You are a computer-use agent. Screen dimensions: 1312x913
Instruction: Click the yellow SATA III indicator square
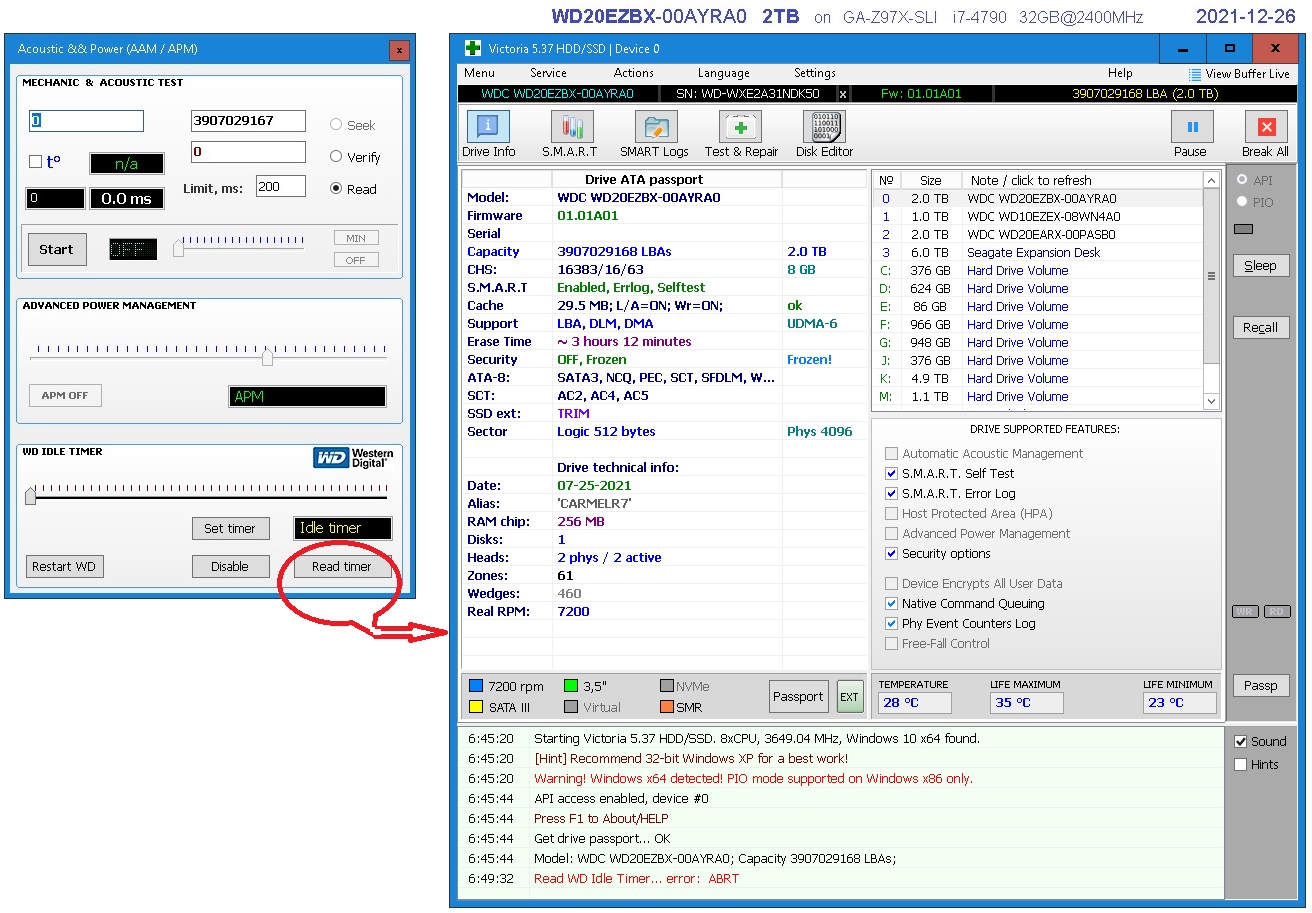476,707
